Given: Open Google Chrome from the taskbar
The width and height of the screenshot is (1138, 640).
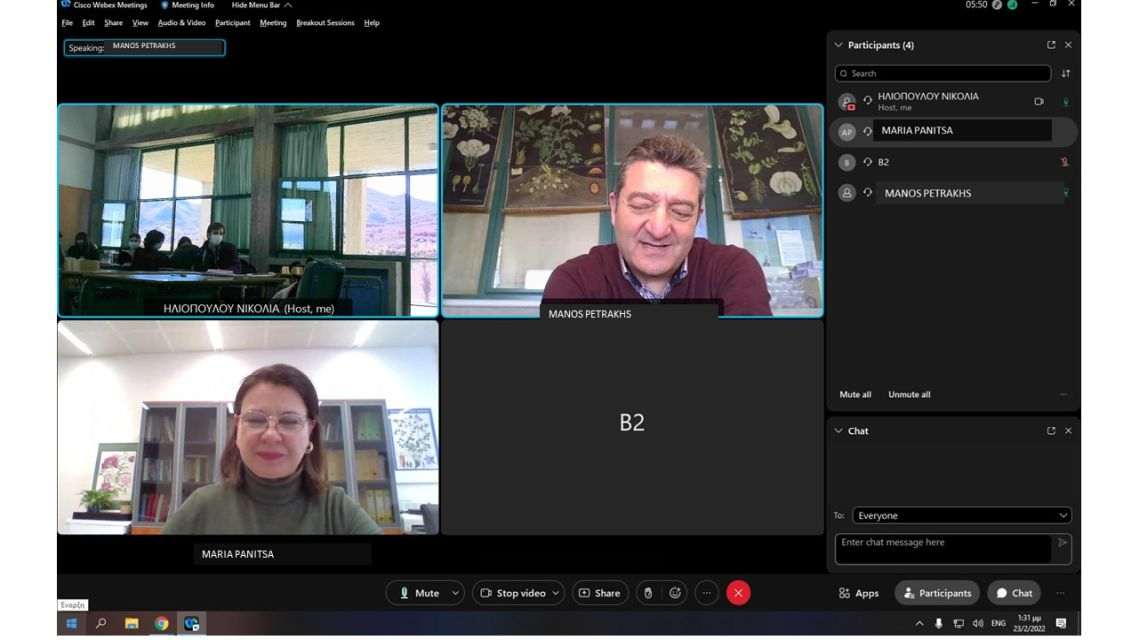Looking at the screenshot, I should point(161,623).
